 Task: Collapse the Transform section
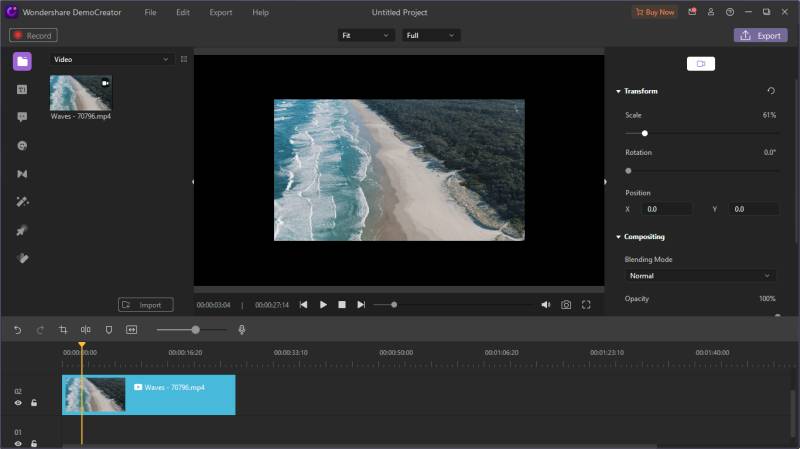(618, 91)
